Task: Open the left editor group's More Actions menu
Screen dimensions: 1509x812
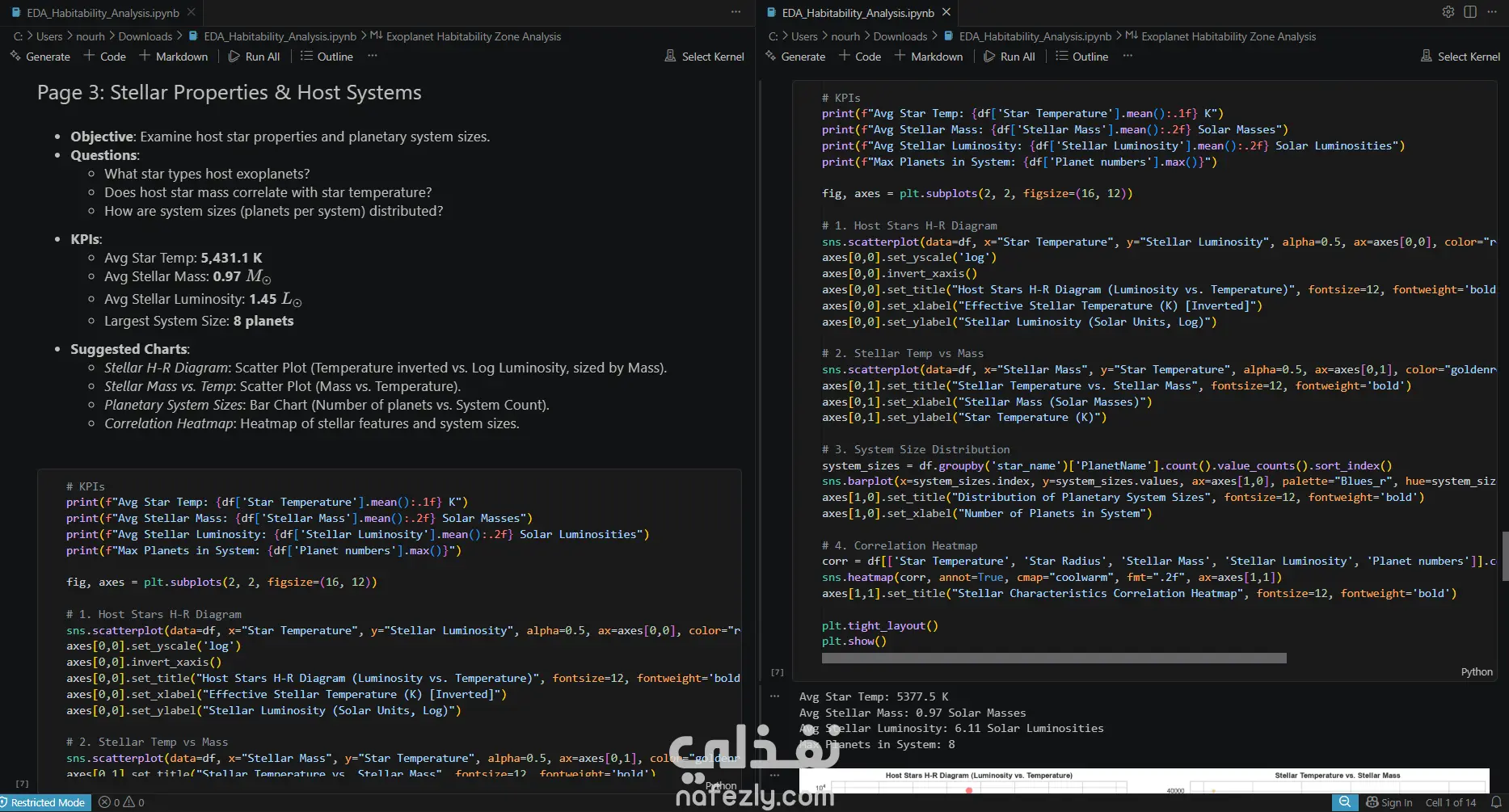Action: click(736, 12)
